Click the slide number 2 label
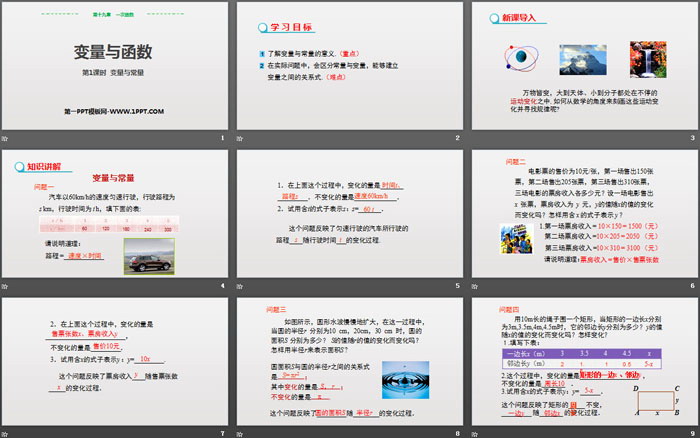This screenshot has height=438, width=700. click(458, 138)
